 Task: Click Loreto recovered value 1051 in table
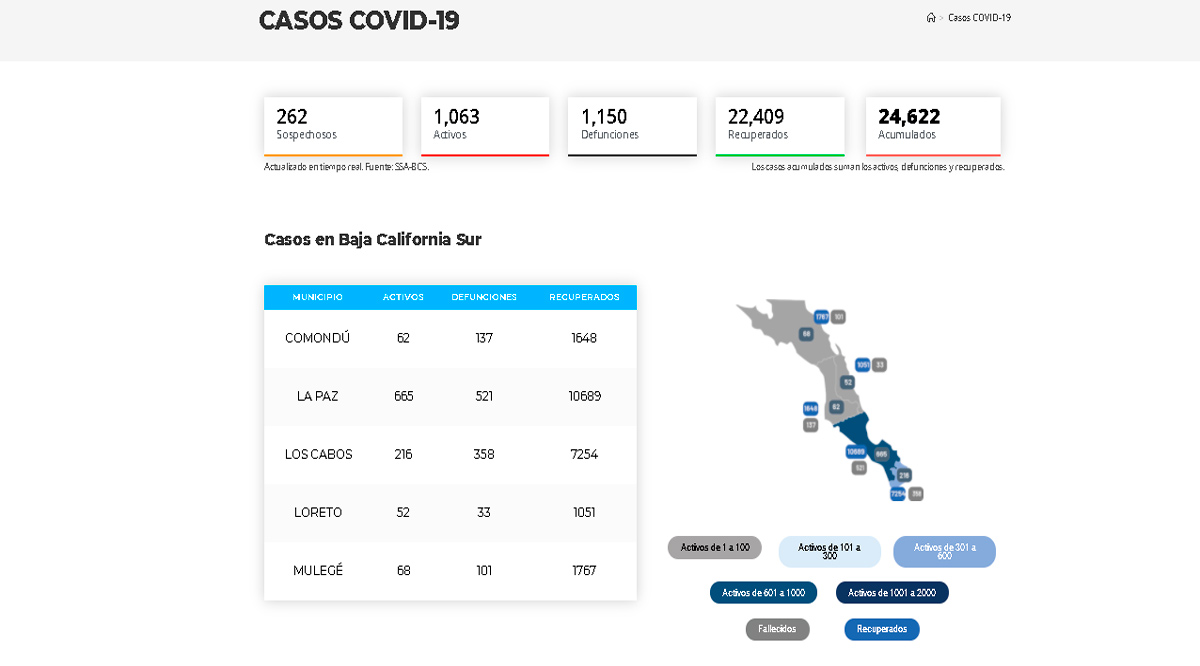(584, 512)
